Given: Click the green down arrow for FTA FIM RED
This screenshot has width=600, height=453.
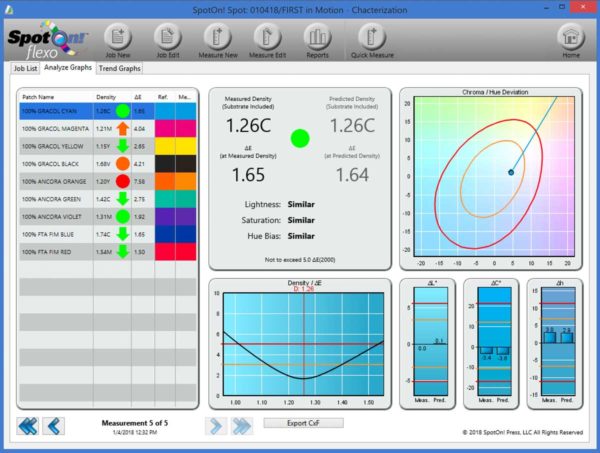Looking at the screenshot, I should click(x=123, y=252).
